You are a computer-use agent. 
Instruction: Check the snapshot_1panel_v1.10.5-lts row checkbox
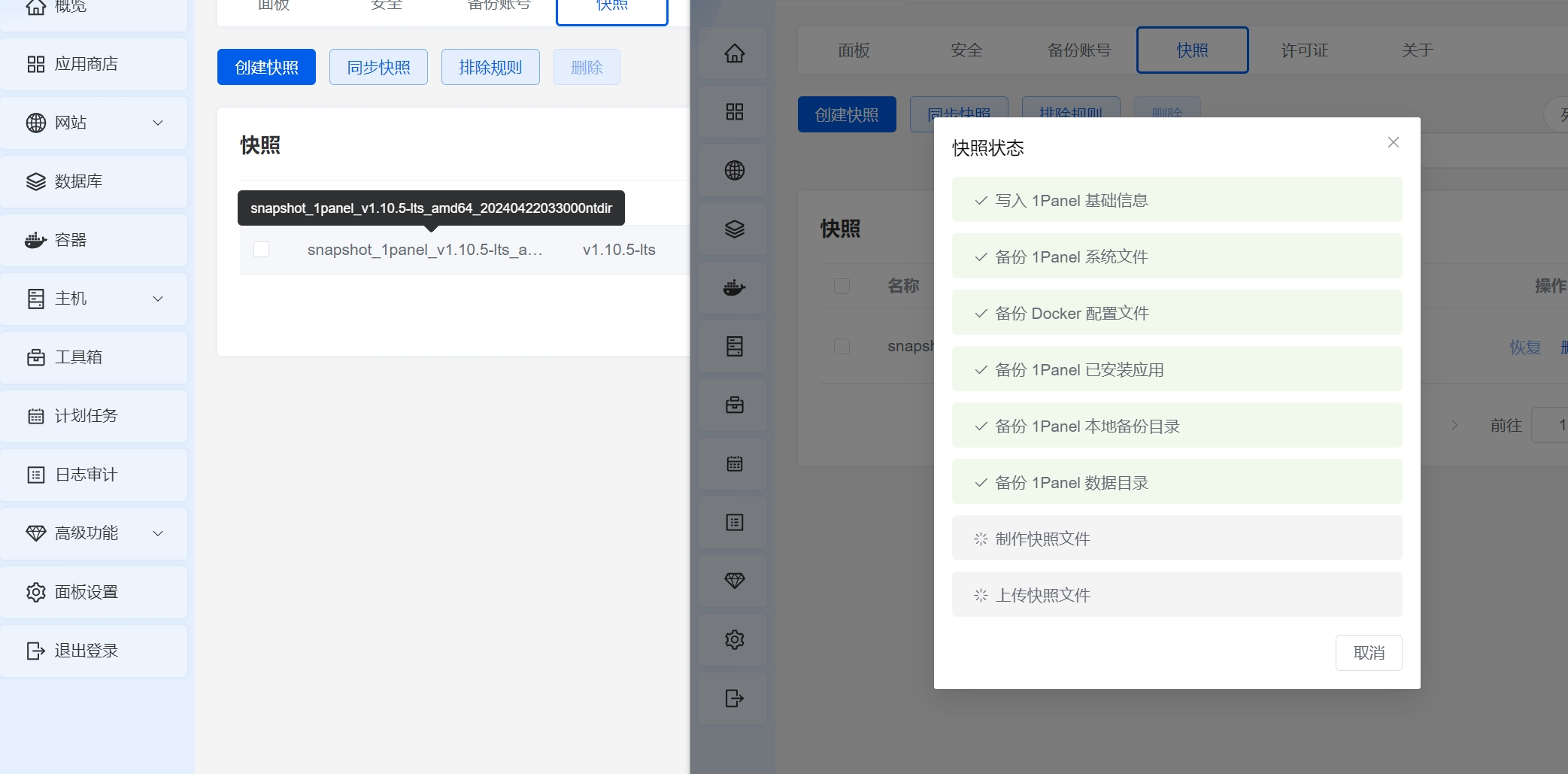pyautogui.click(x=261, y=249)
